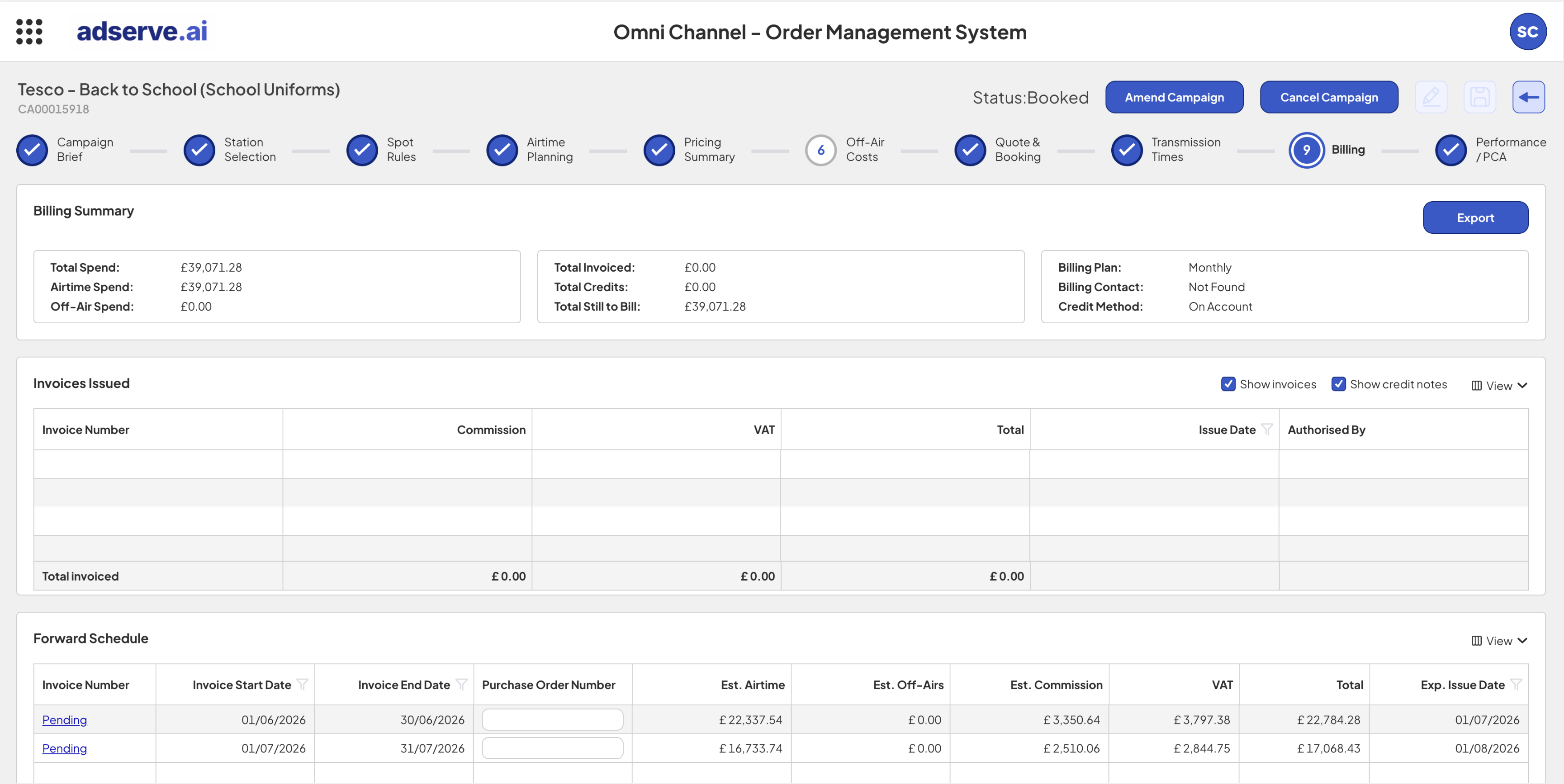This screenshot has height=784, width=1564.
Task: Go to Transmission Times step label
Action: 1186,149
